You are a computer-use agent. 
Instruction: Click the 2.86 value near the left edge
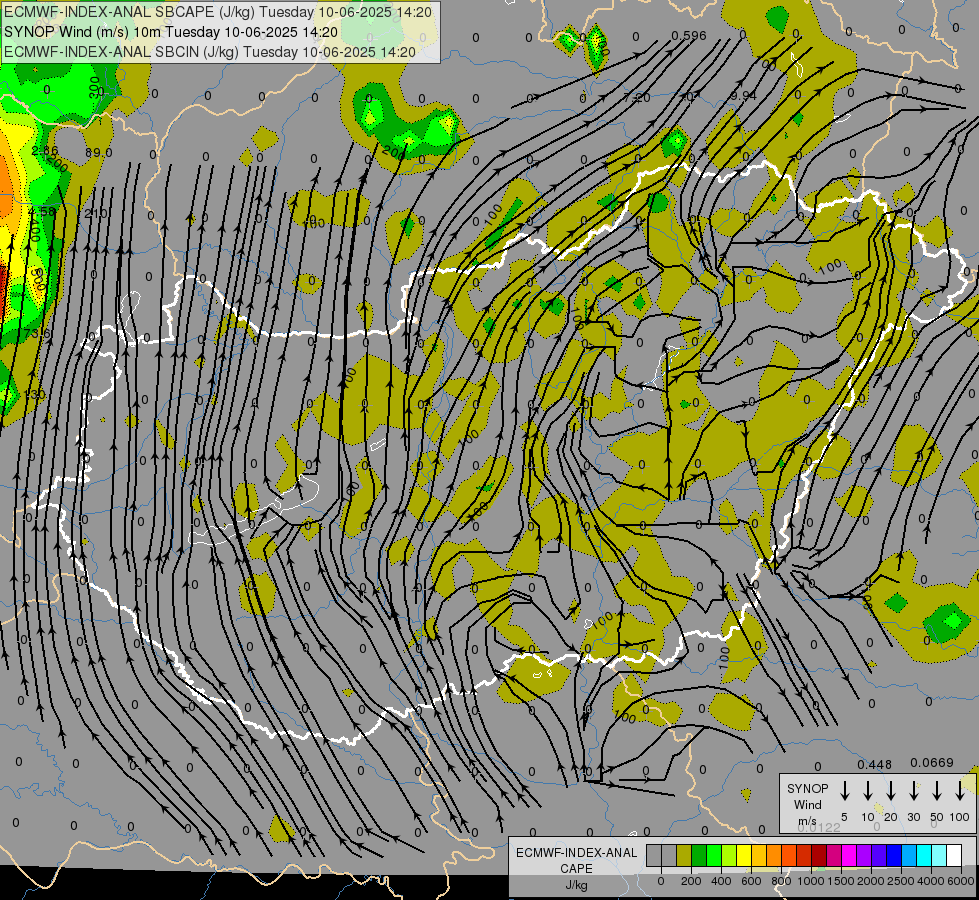click(x=44, y=151)
